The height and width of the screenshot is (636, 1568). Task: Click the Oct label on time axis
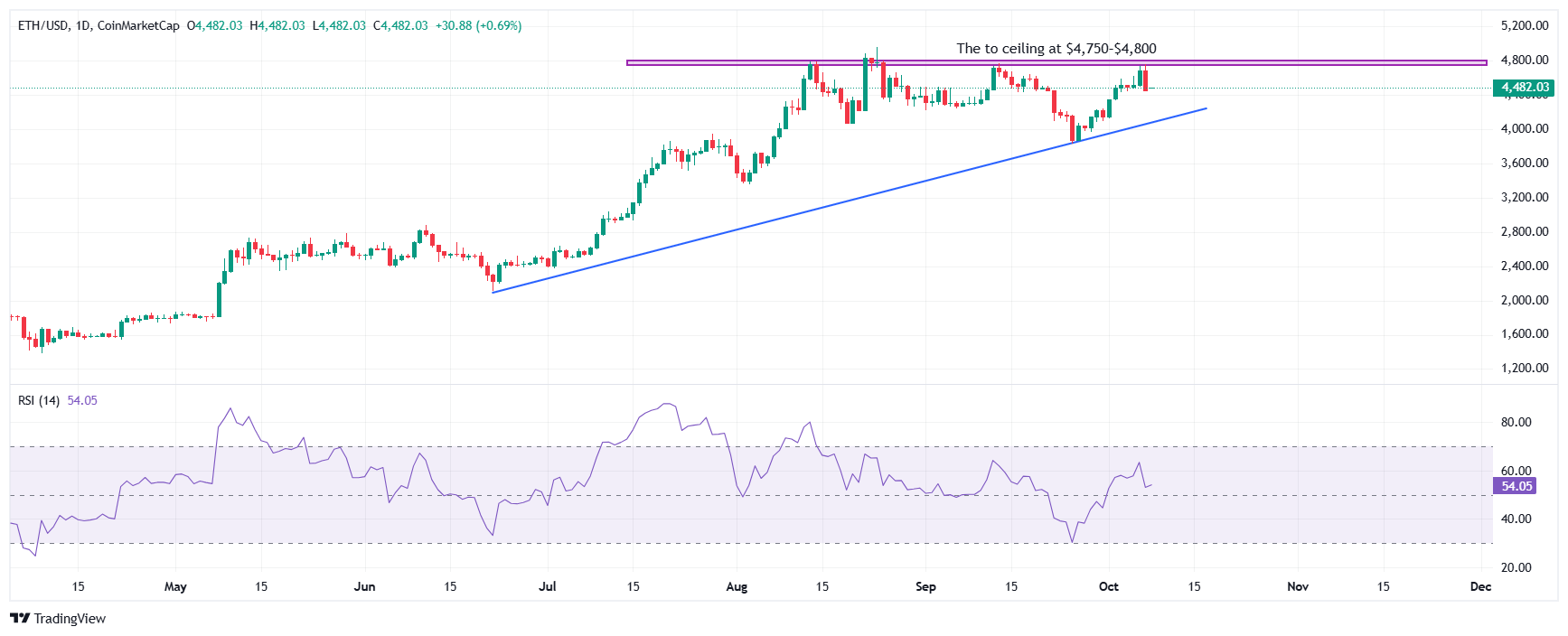(1108, 586)
